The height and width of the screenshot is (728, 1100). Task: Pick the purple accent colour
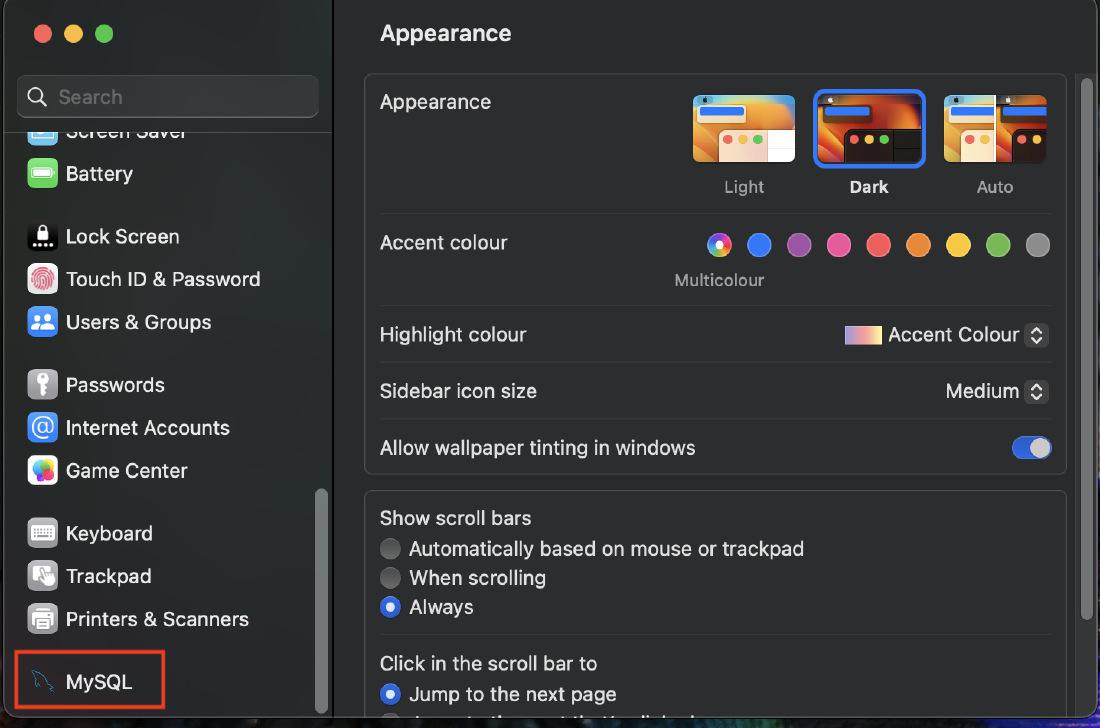pyautogui.click(x=799, y=244)
